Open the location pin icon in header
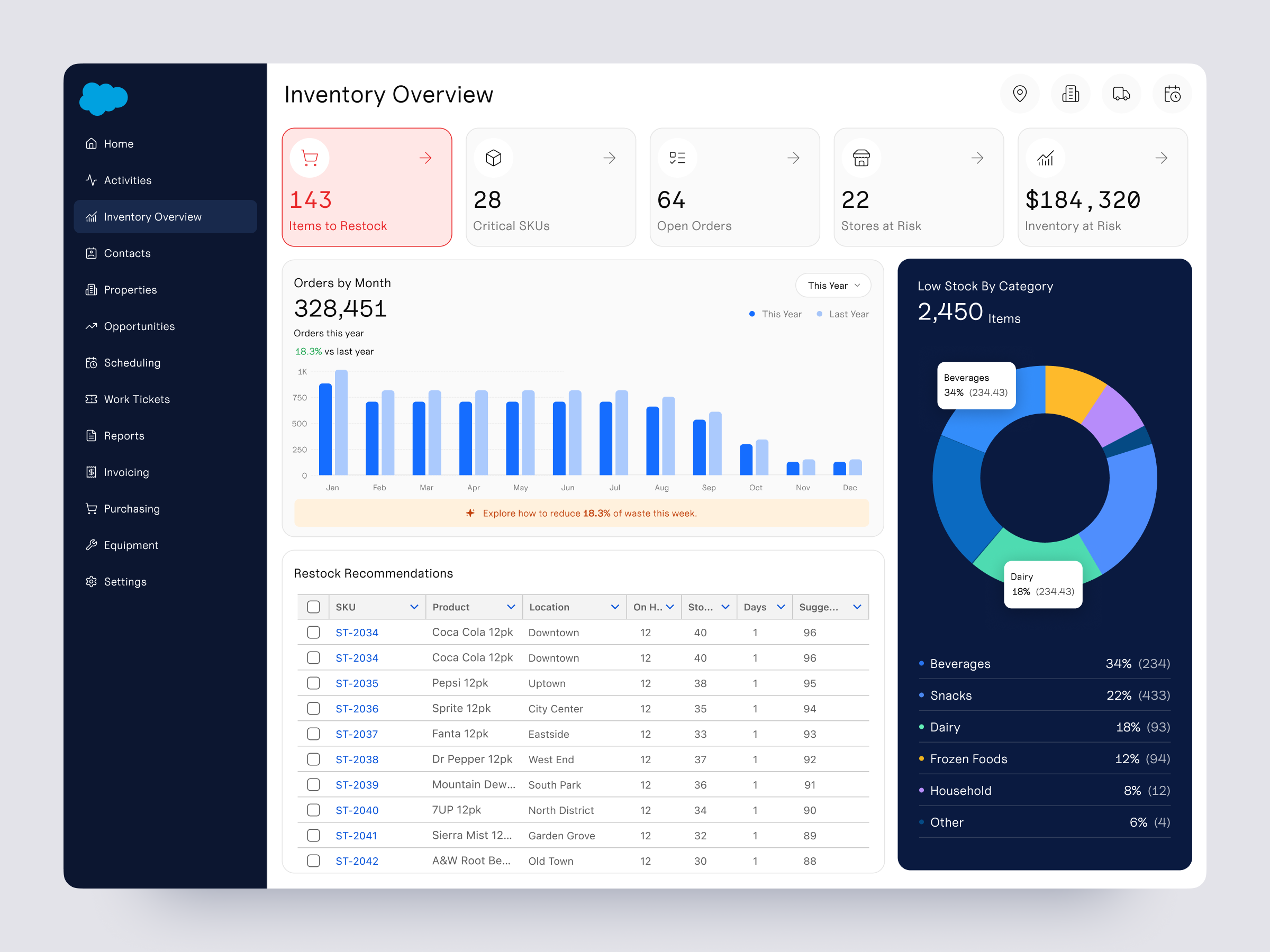The image size is (1270, 952). [1020, 94]
